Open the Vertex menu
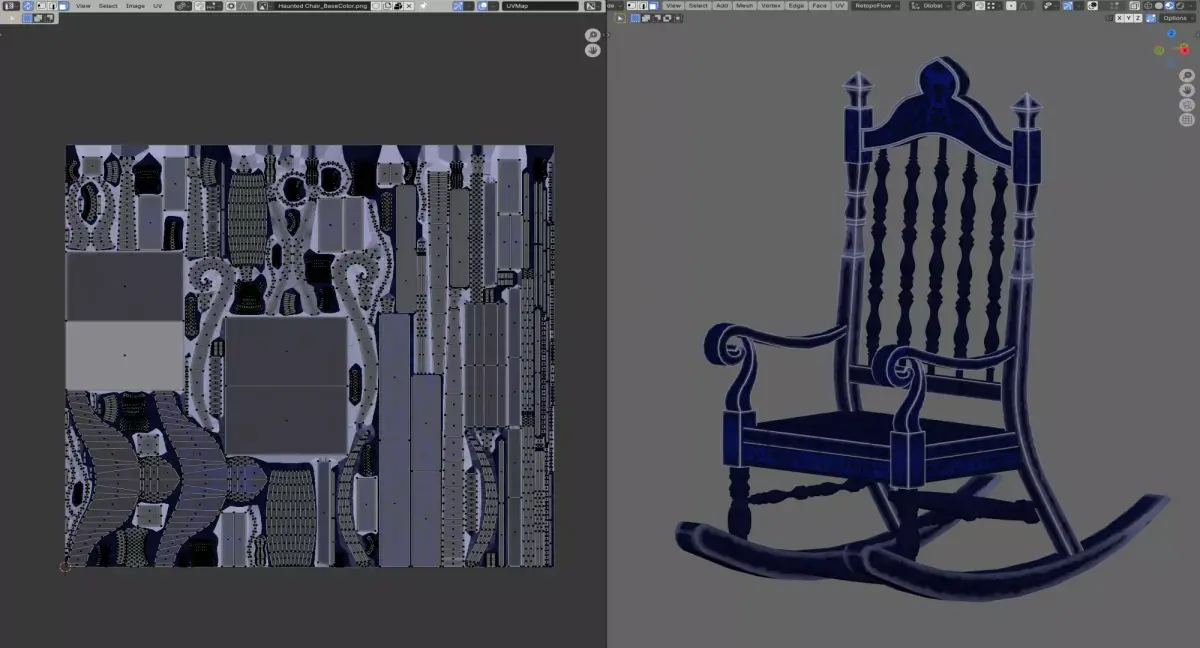1200x648 pixels. 771,6
